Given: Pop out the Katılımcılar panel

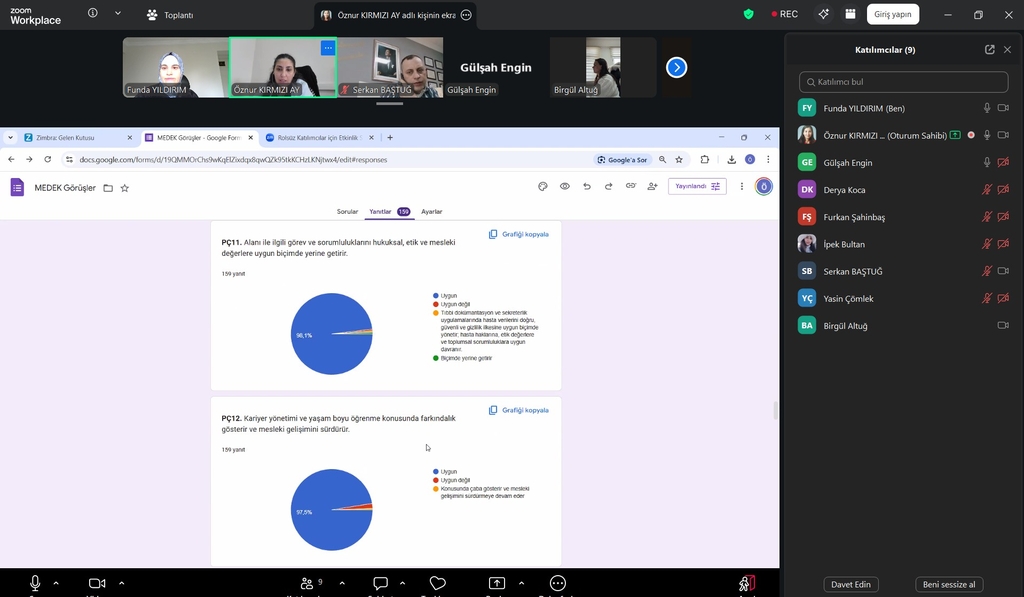Looking at the screenshot, I should pos(989,49).
